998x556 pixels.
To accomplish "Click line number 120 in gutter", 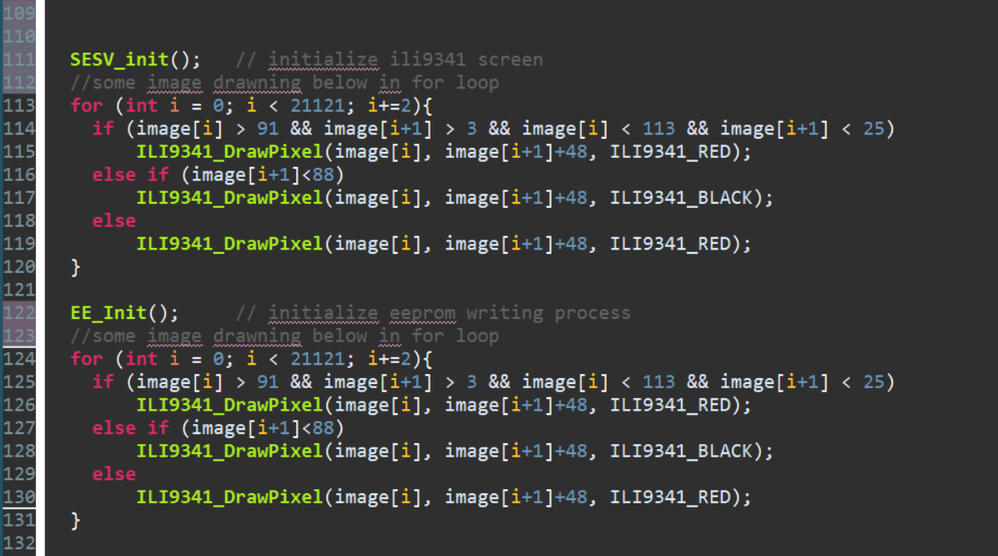I will [x=18, y=267].
